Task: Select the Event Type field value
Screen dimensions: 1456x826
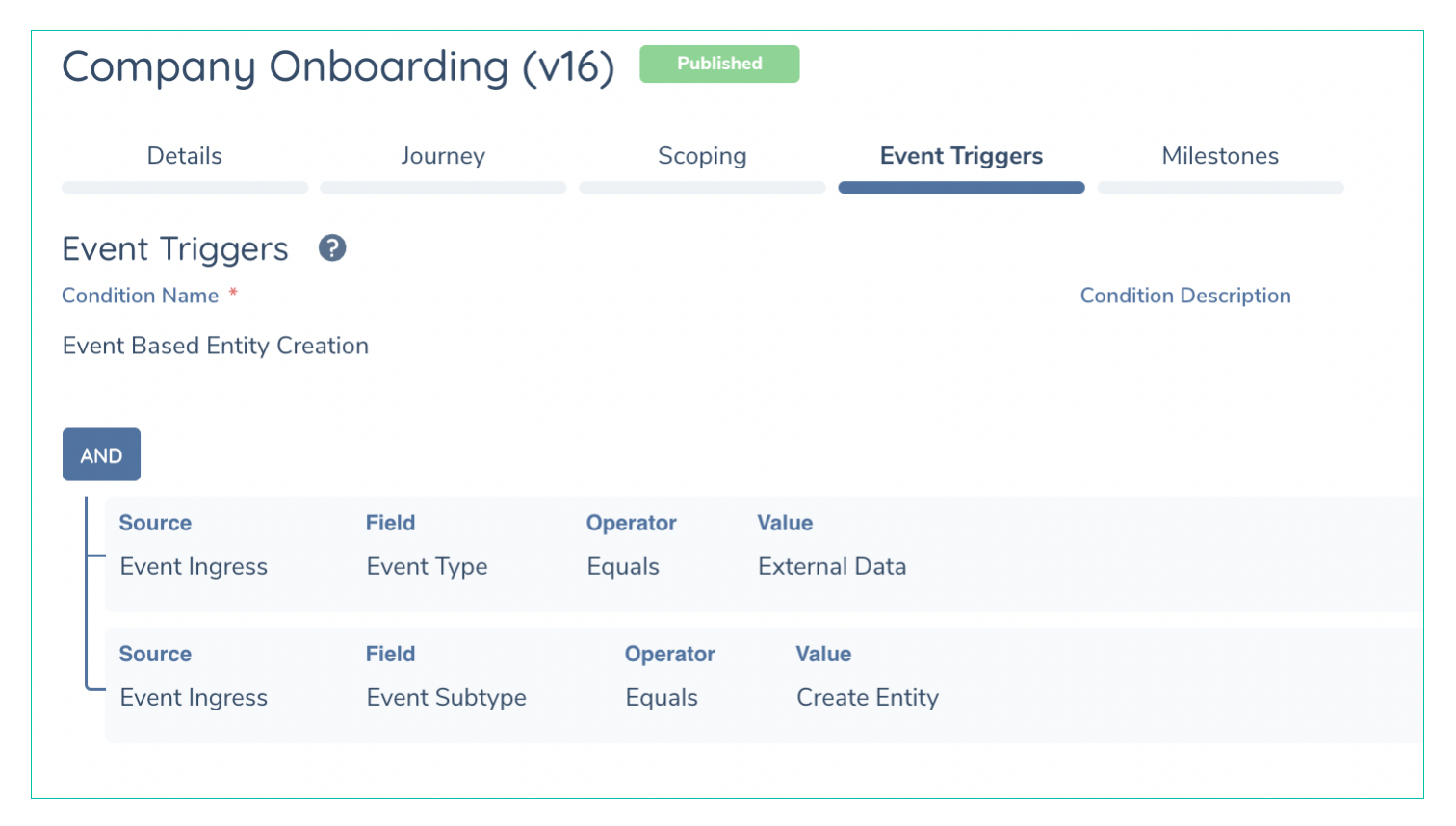Action: (427, 567)
